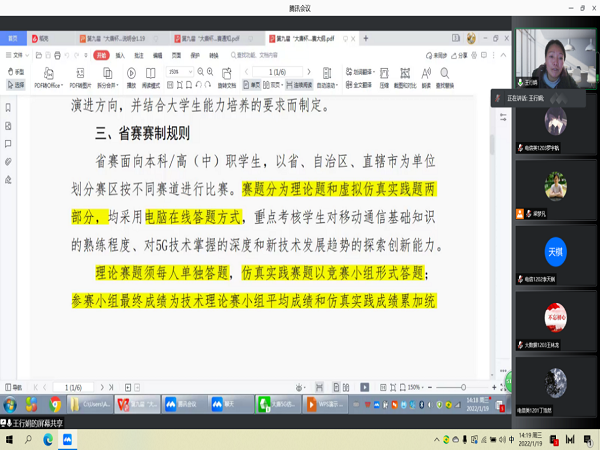This screenshot has height=450, width=600.
Task: Jump to last page in the status bar
Action: [x=111, y=388]
